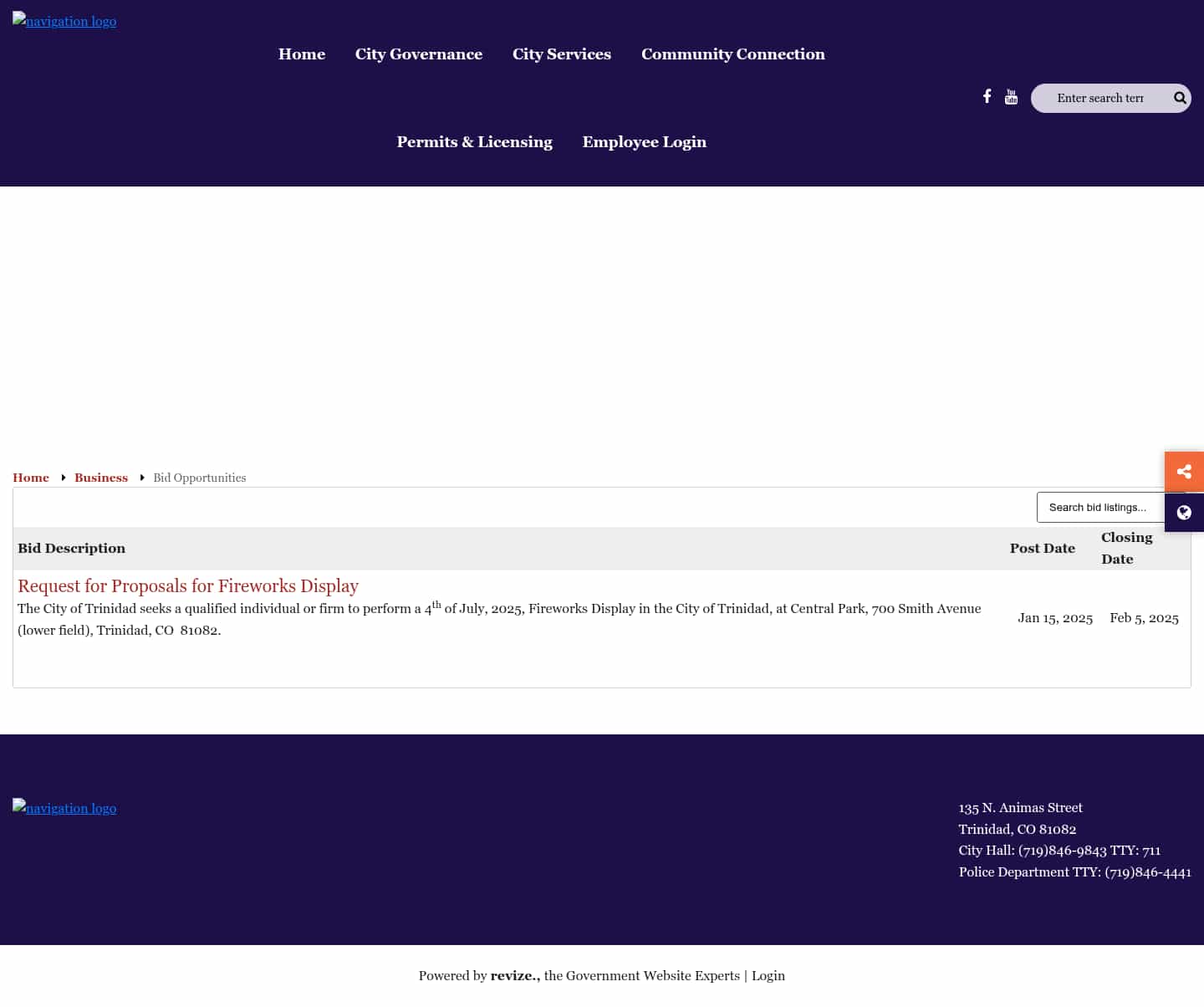
Task: Open the globe translate button
Action: pos(1184,513)
